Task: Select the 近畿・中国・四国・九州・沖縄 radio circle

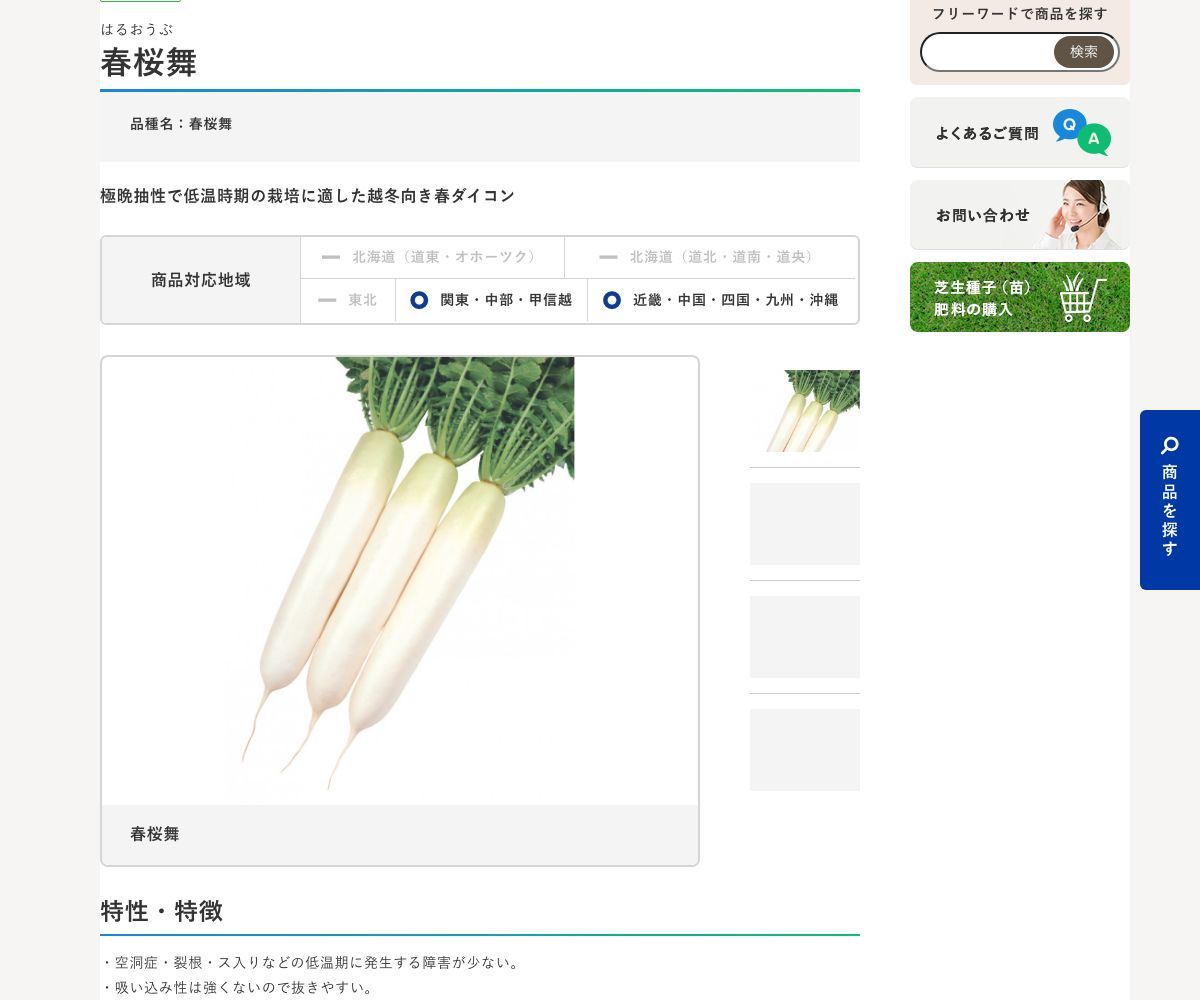Action: click(x=612, y=300)
